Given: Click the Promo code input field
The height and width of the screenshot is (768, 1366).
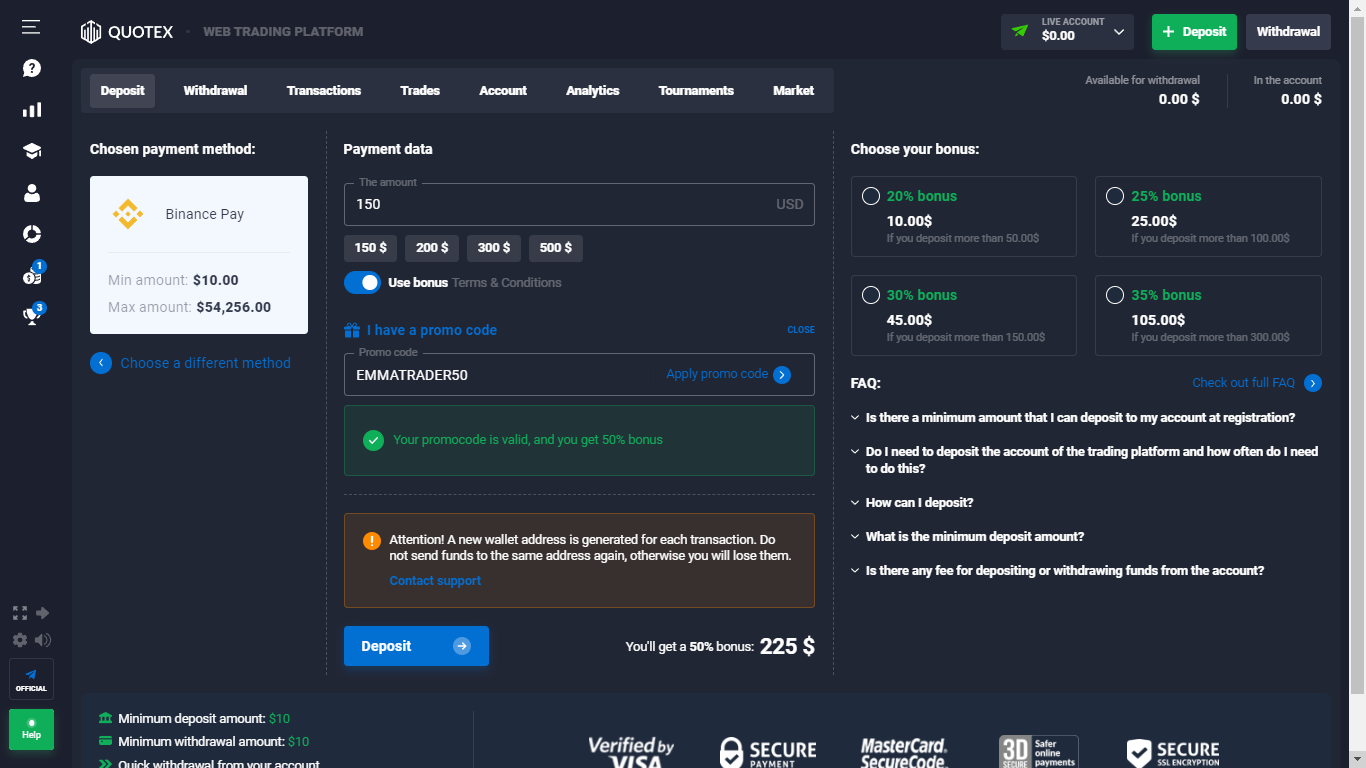Looking at the screenshot, I should [x=579, y=375].
